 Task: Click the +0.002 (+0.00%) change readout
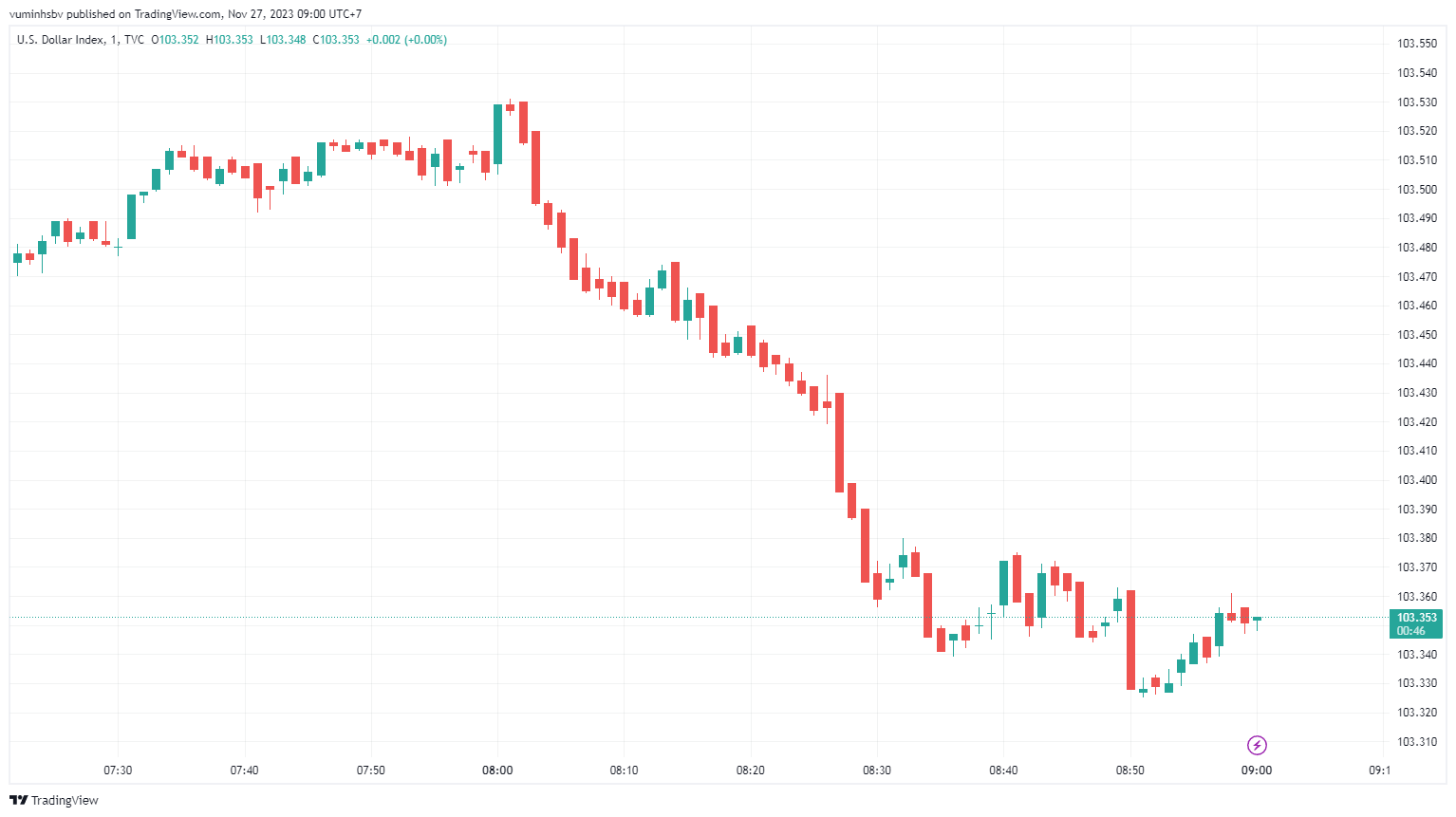(x=406, y=40)
